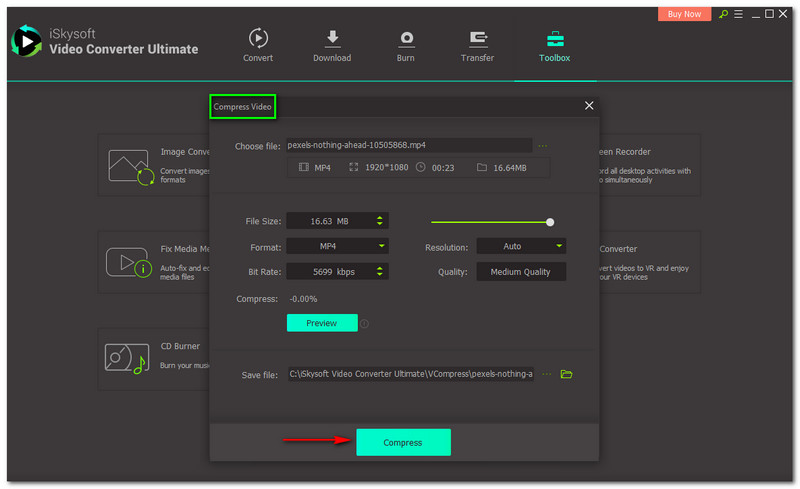The image size is (800, 489).
Task: Close the Compress Video dialog
Action: (x=589, y=106)
